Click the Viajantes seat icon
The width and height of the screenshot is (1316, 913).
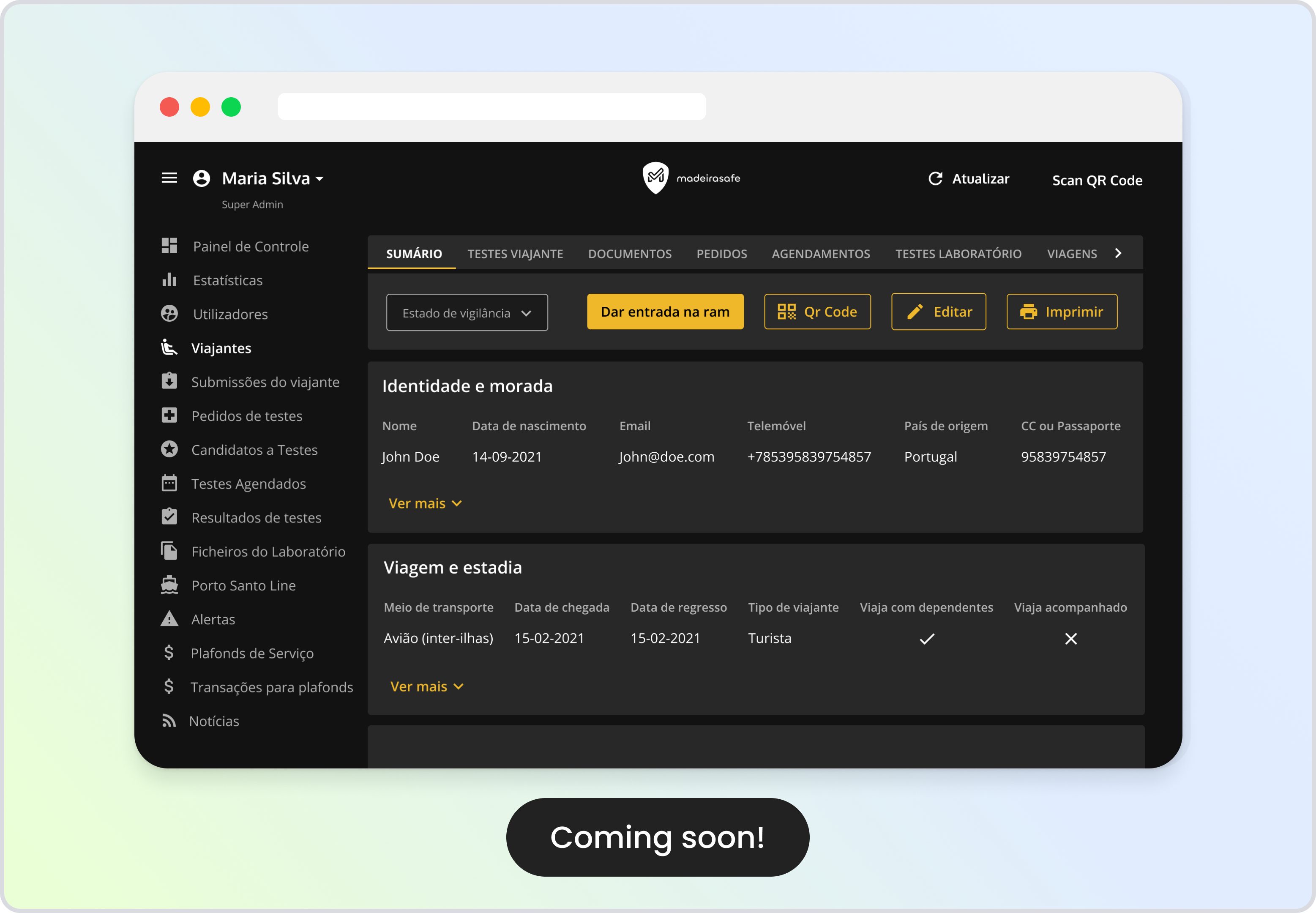coord(169,347)
